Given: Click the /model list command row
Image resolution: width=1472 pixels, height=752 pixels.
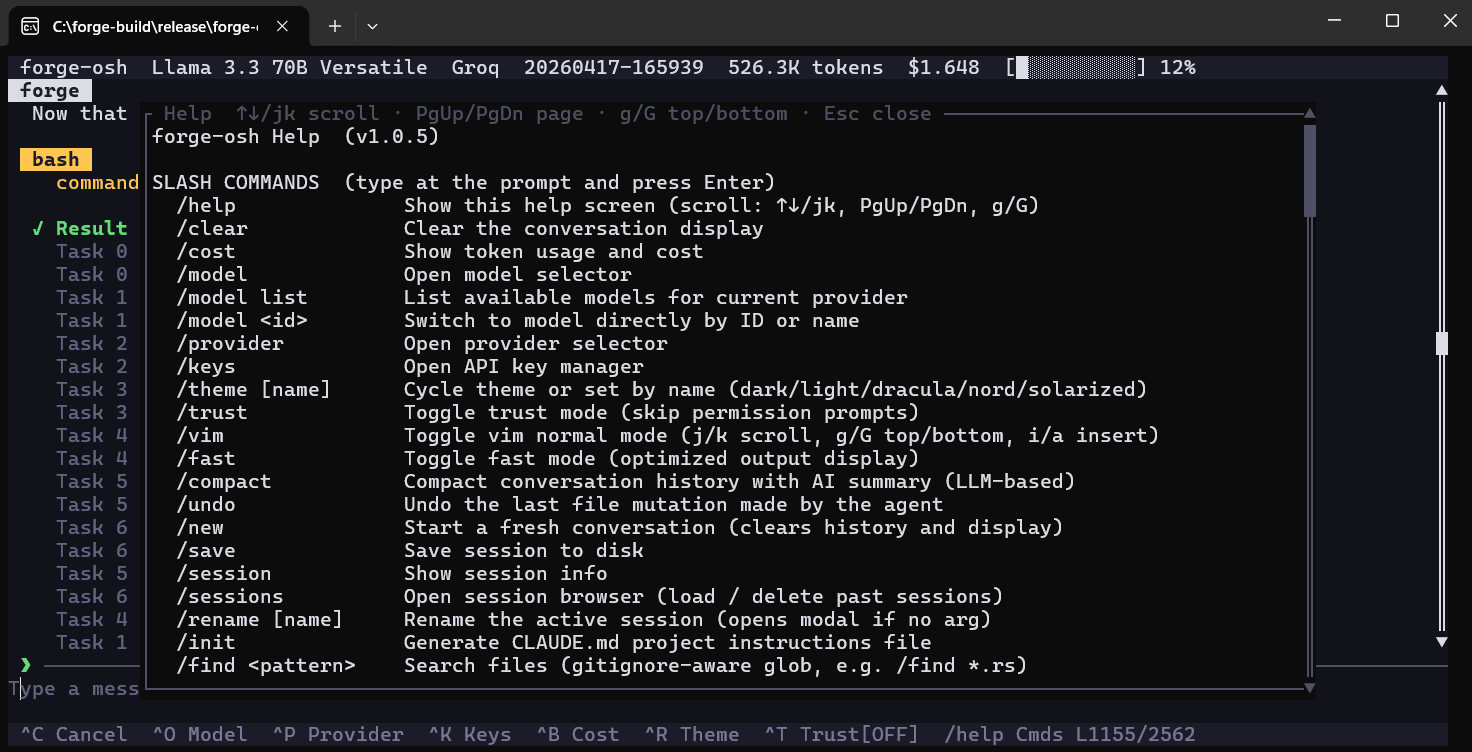Looking at the screenshot, I should [x=542, y=298].
